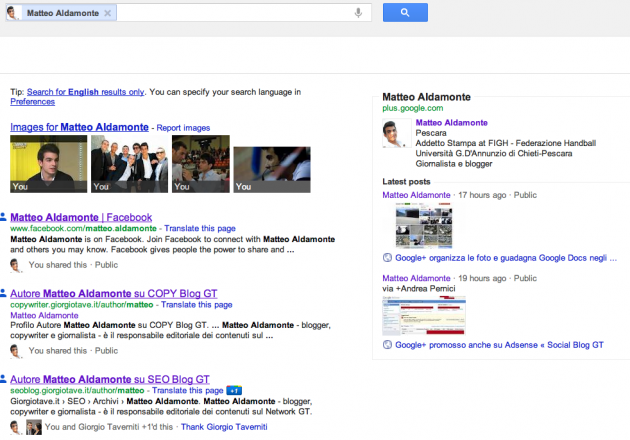The height and width of the screenshot is (440, 630).
Task: Open the author link on the 17 hours ago post
Action: 416,195
